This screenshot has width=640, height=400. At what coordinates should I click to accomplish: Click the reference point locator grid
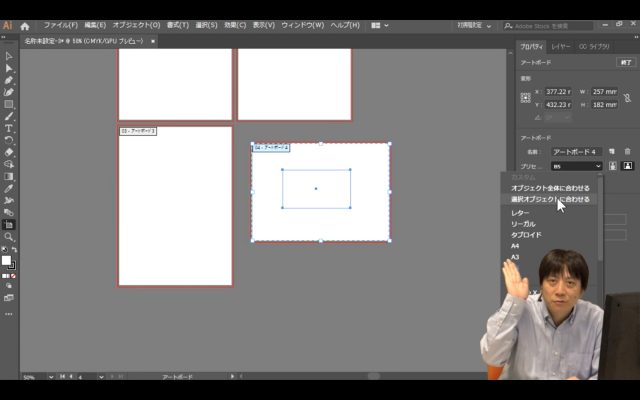coord(526,98)
